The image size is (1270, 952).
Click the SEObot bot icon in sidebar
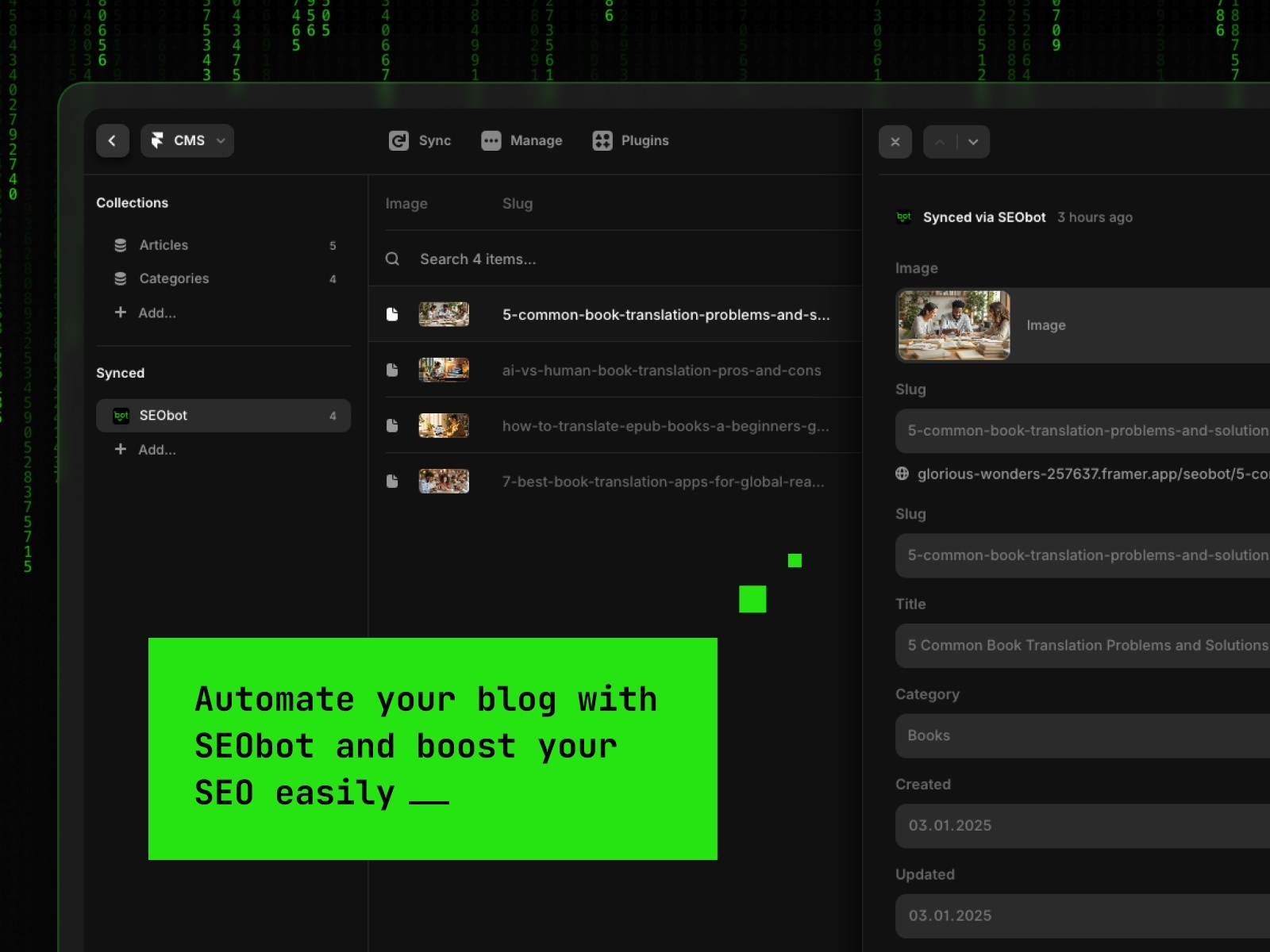coord(121,416)
